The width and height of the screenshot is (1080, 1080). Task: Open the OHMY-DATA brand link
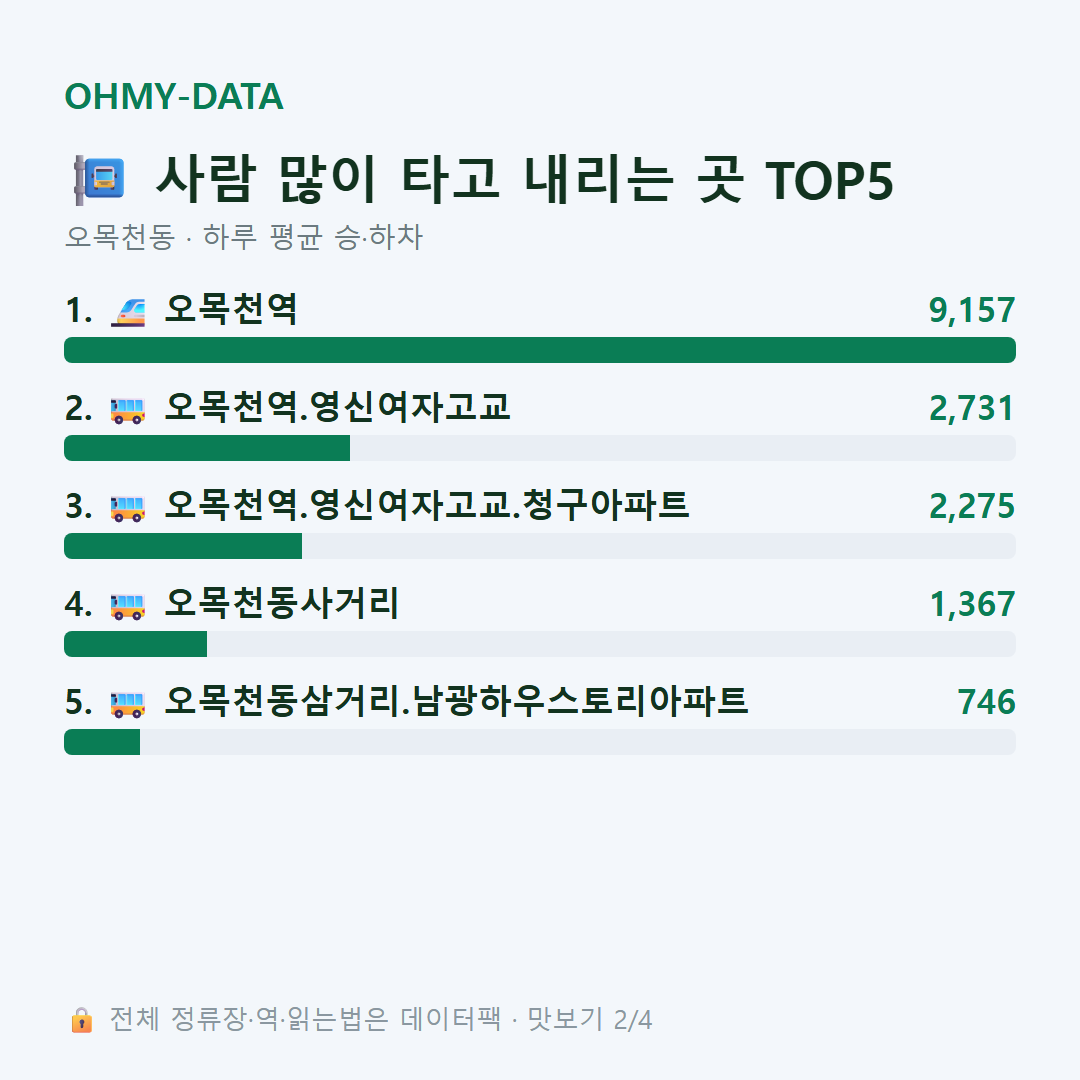coord(174,96)
